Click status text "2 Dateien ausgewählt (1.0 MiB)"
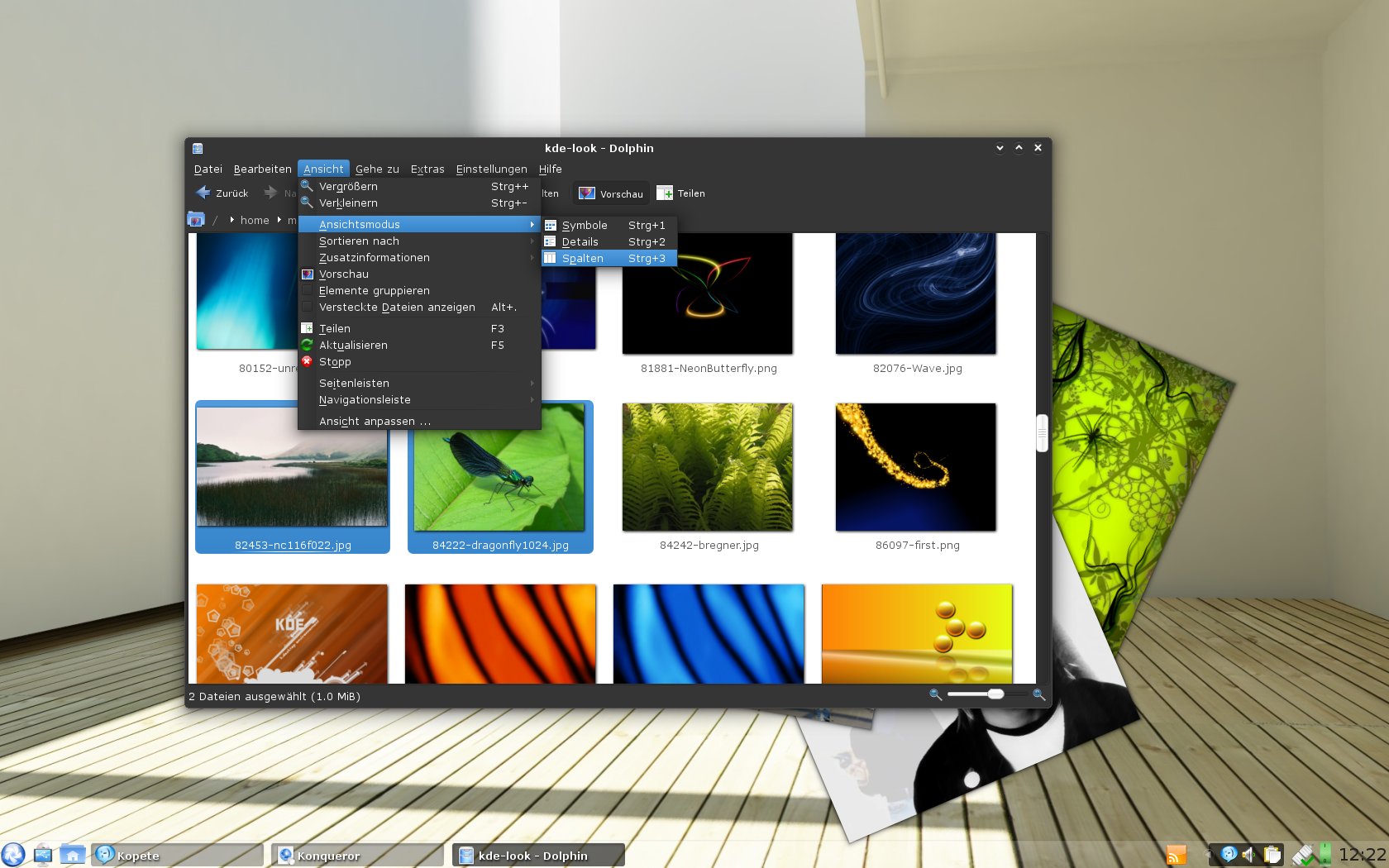 pyautogui.click(x=274, y=696)
